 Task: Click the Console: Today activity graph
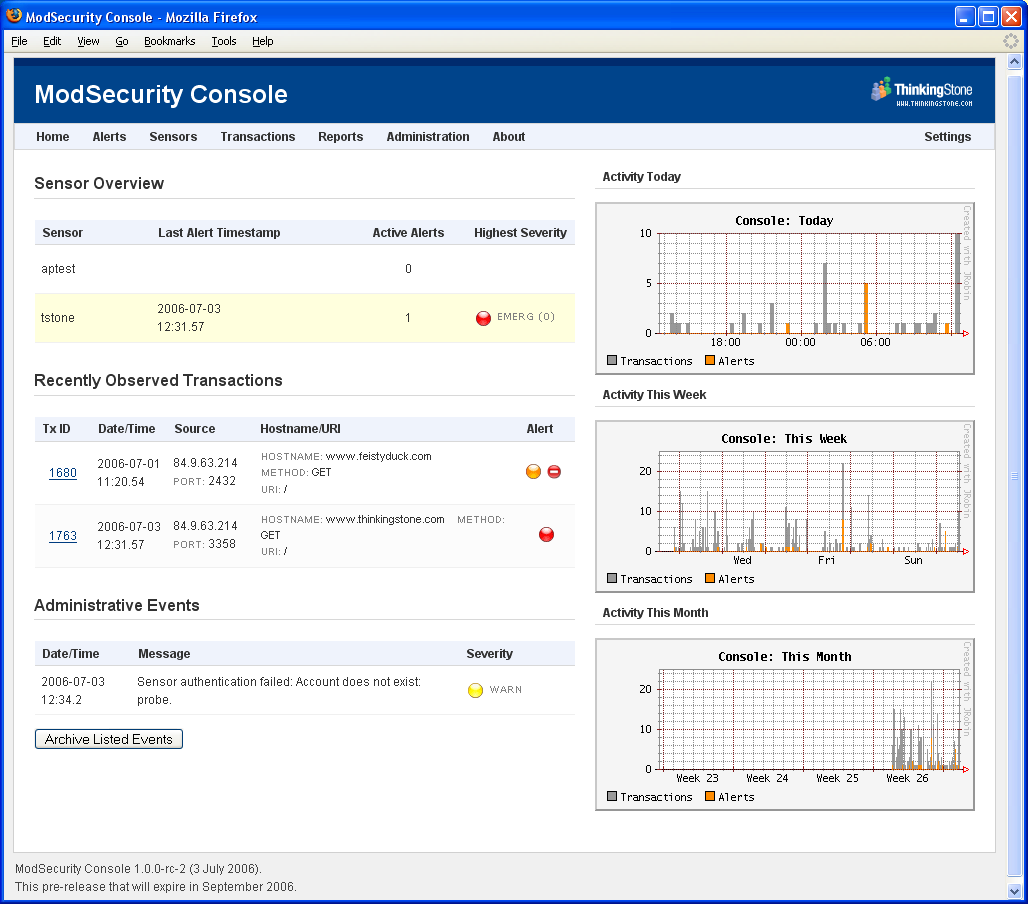tap(785, 289)
